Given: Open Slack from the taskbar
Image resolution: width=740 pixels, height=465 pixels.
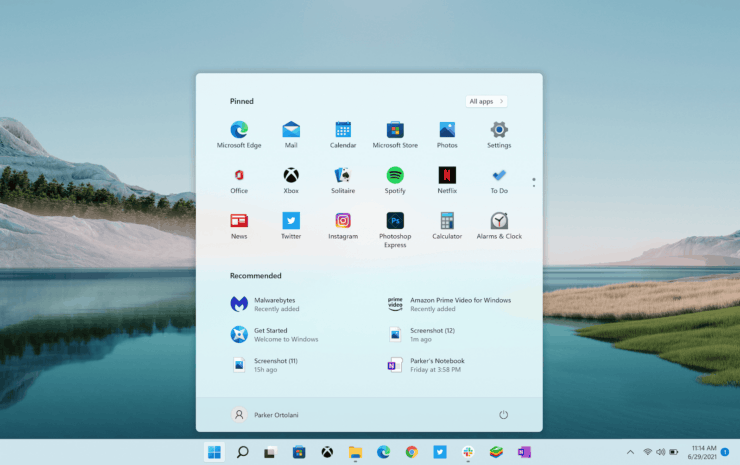Looking at the screenshot, I should 468,452.
